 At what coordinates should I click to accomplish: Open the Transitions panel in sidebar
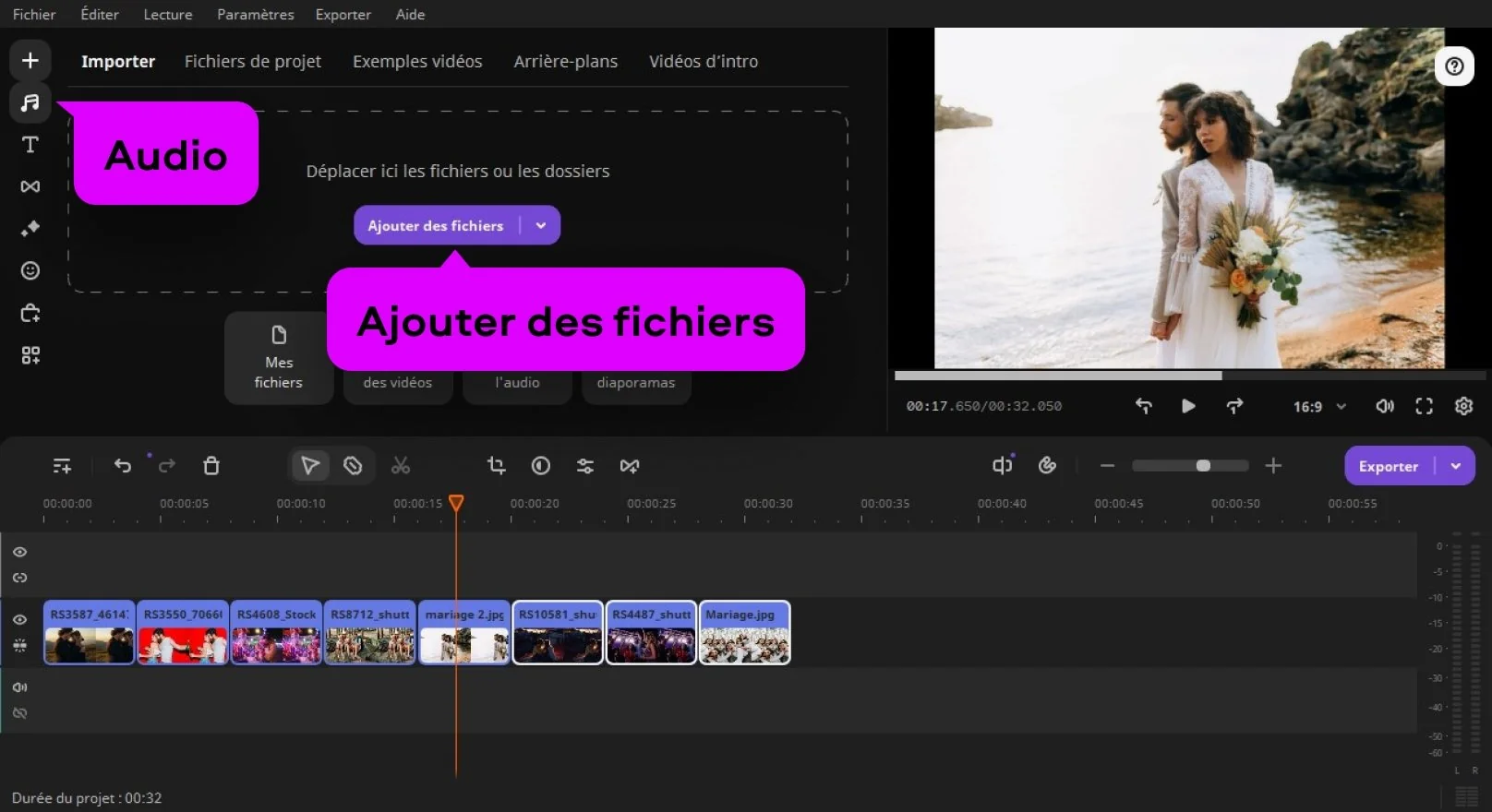tap(30, 186)
